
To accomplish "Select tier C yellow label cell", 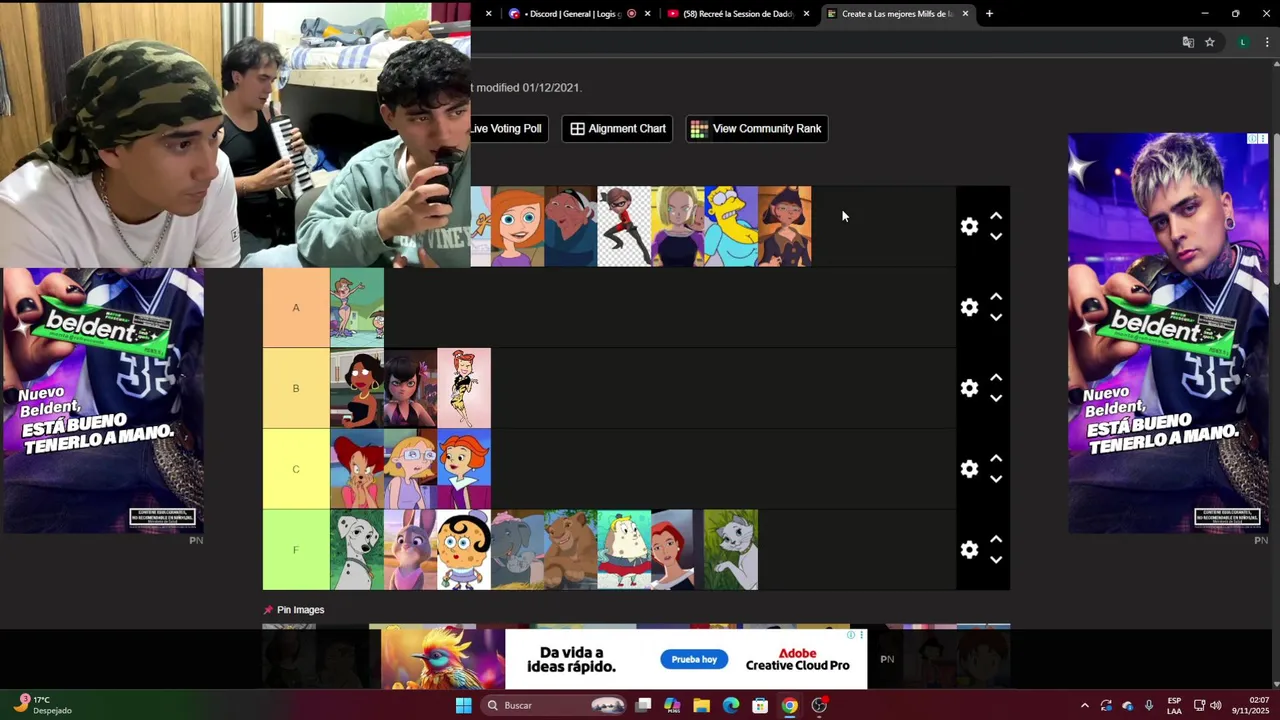I will point(296,469).
